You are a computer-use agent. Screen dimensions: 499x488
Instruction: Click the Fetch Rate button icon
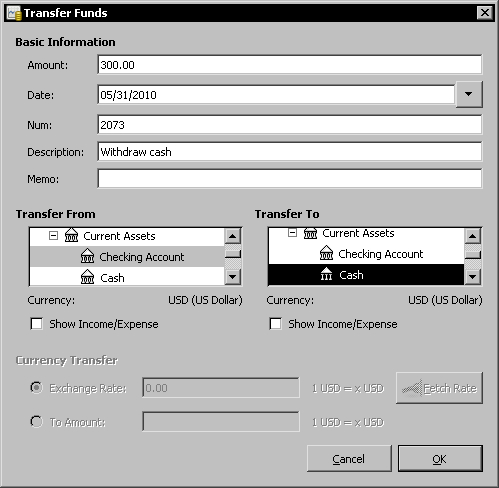pyautogui.click(x=412, y=388)
